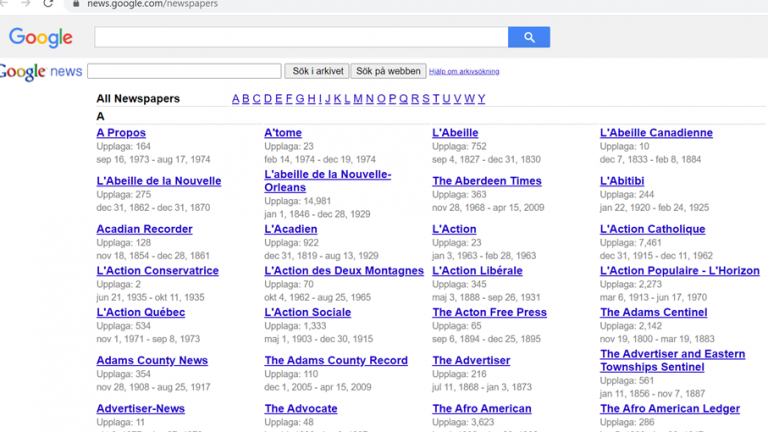
Task: Jump to letter S in index
Action: coord(426,98)
